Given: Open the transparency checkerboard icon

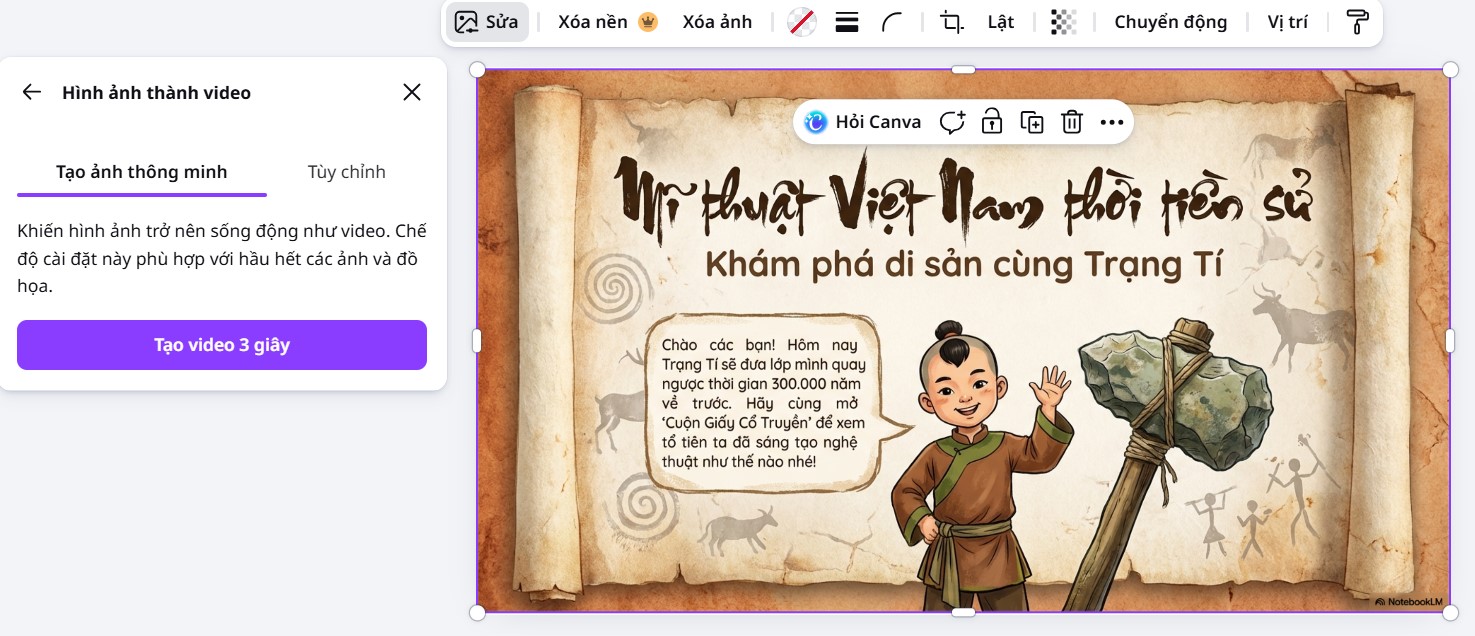Looking at the screenshot, I should coord(1063,21).
